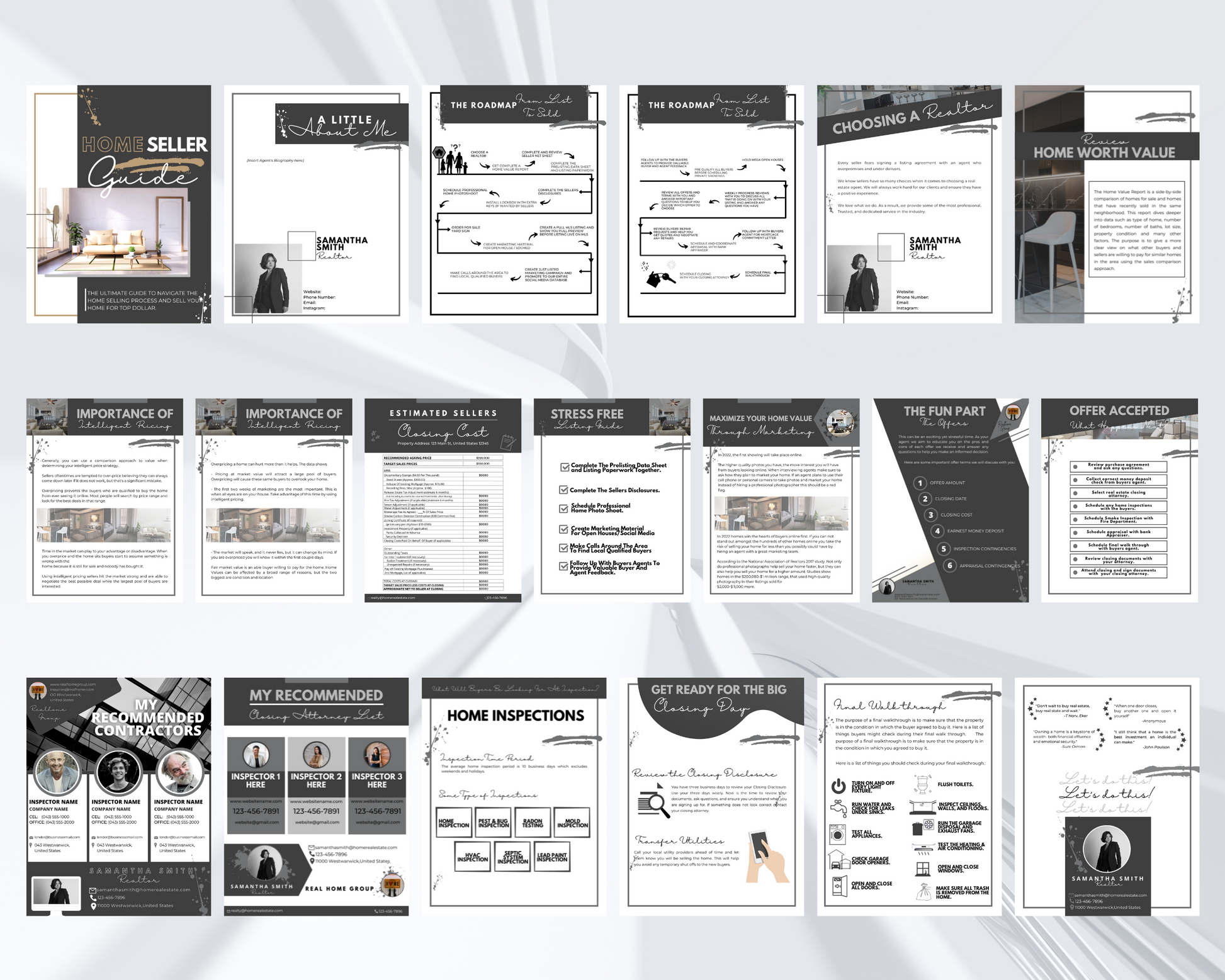
Task: Check the Schedule Professional Home Photo Shoot box
Action: pyautogui.click(x=564, y=508)
